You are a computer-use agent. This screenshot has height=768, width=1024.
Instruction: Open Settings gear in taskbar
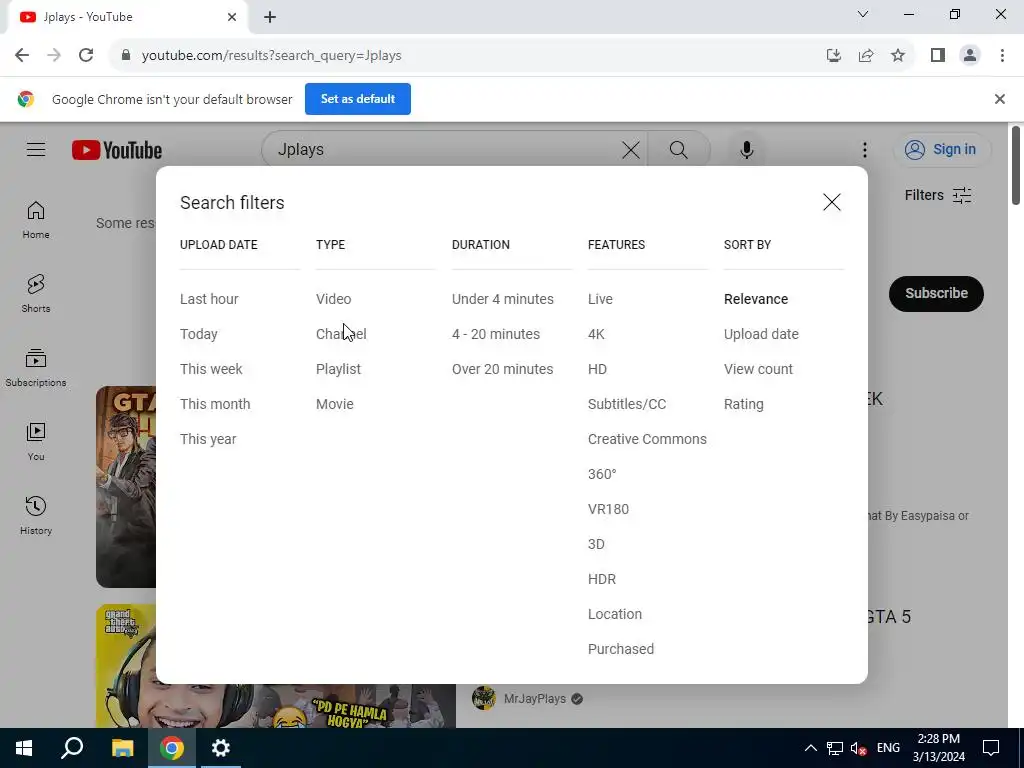pos(221,748)
